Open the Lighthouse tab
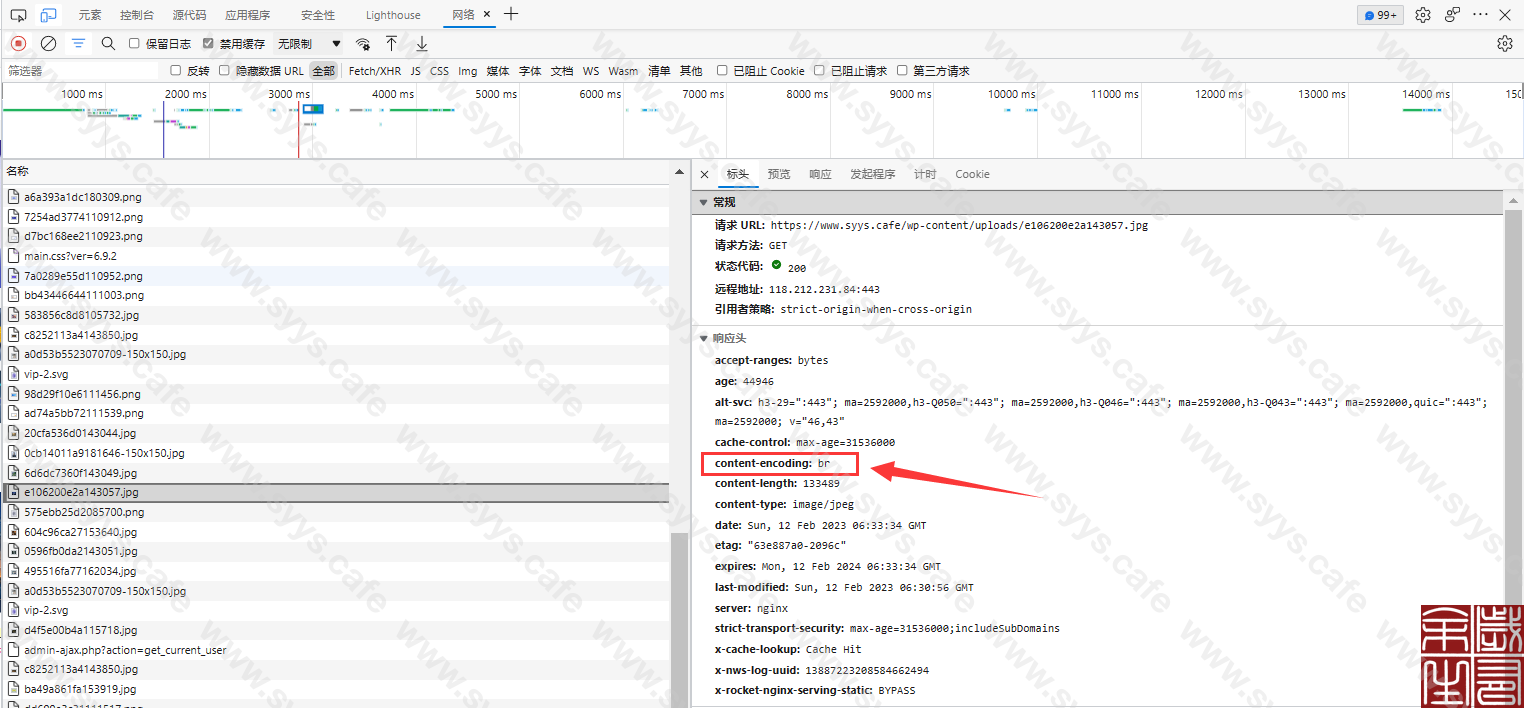 coord(393,15)
